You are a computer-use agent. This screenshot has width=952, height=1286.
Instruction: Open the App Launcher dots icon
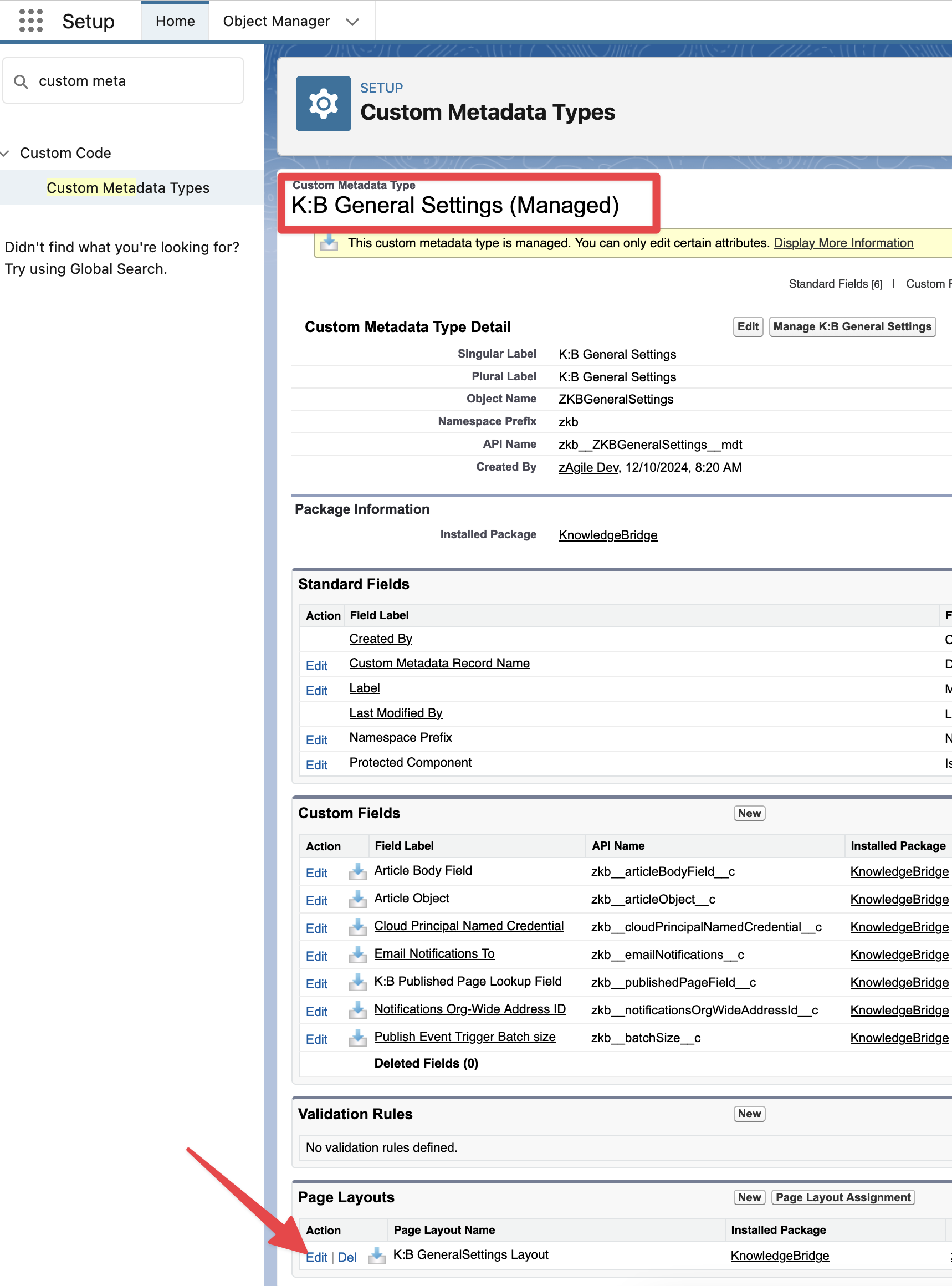(31, 21)
